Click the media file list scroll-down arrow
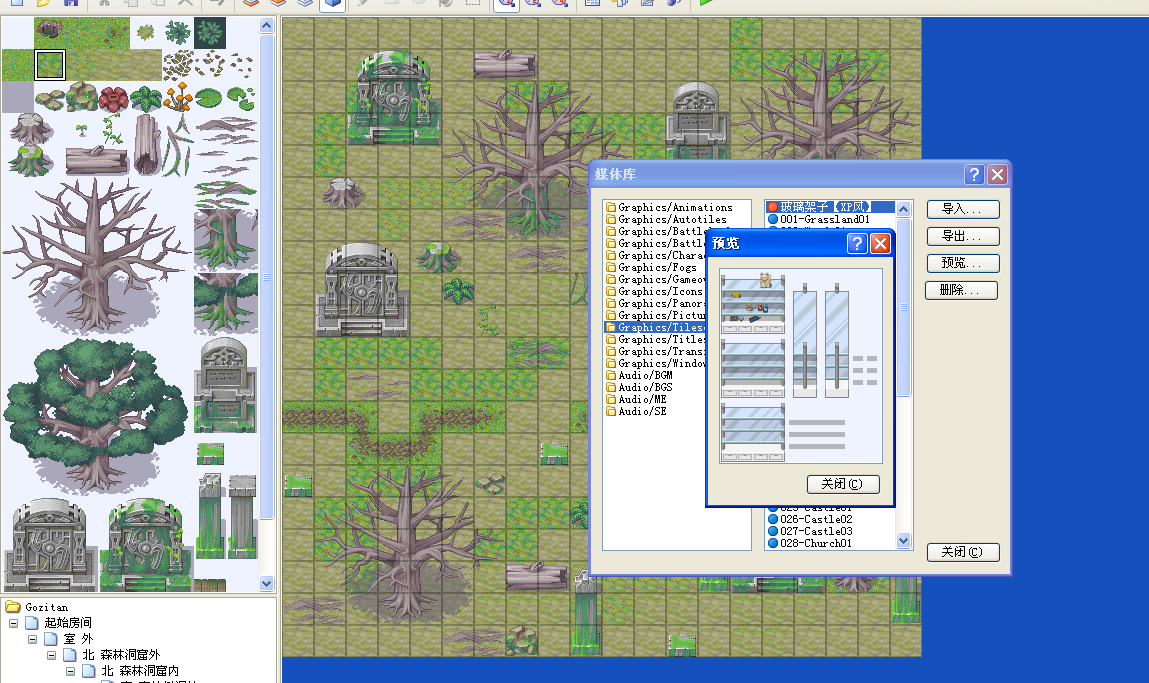The height and width of the screenshot is (683, 1149). click(904, 542)
